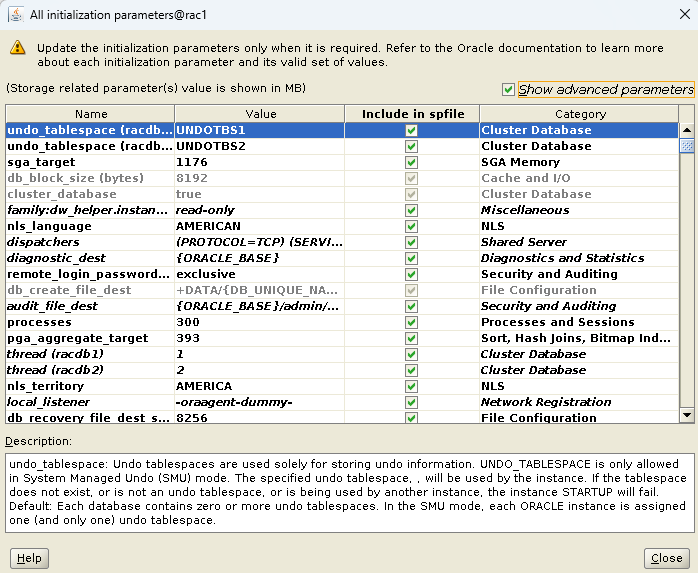Toggle Include in spfile for nls_territory
This screenshot has width=698, height=573.
tap(411, 387)
